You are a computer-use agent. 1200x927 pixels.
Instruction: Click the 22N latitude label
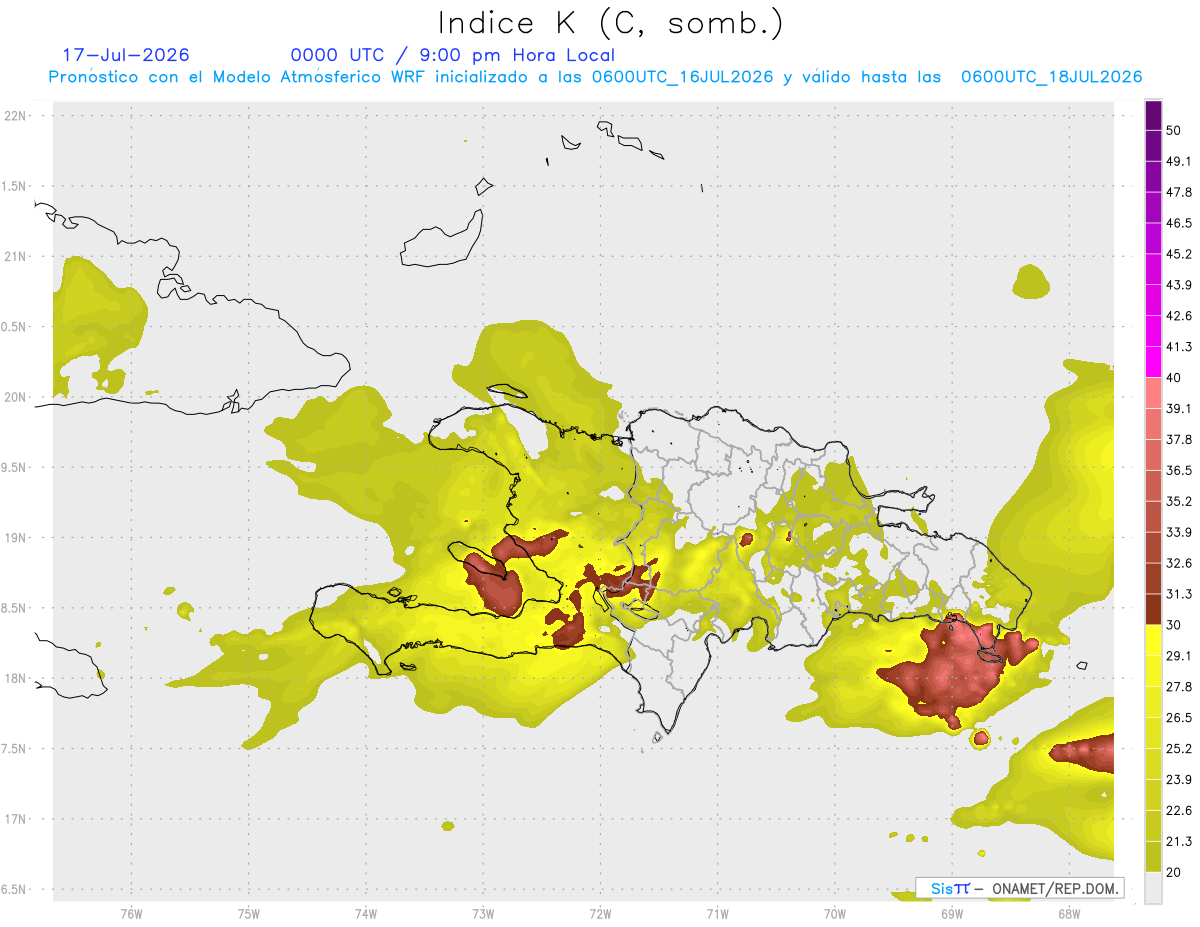[15, 115]
